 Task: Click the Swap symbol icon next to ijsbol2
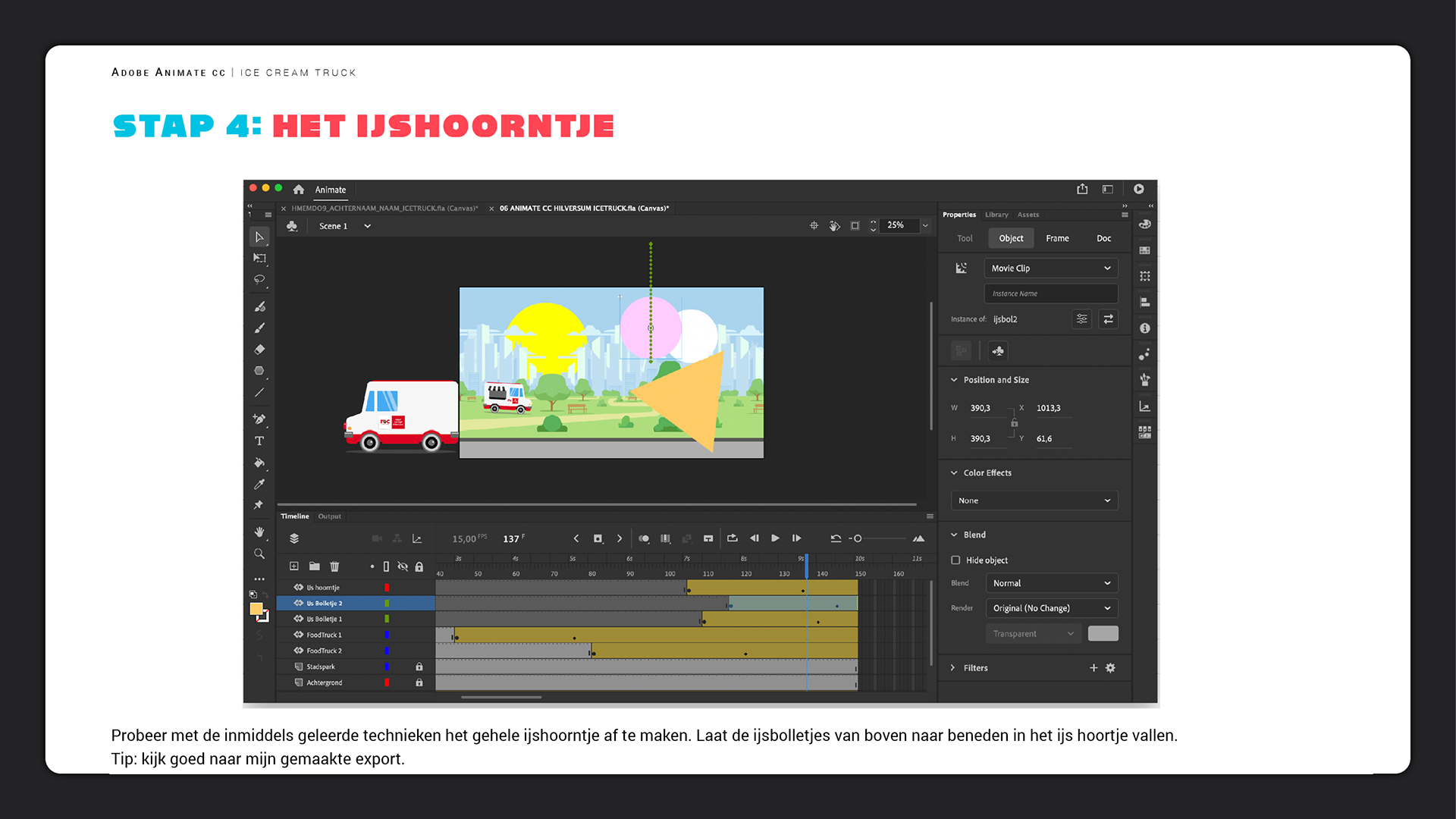coord(1108,319)
